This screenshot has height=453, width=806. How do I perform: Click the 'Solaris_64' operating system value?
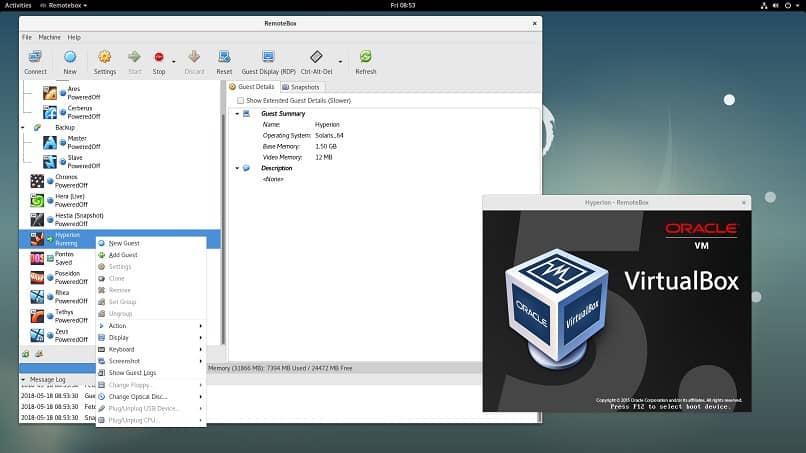pyautogui.click(x=329, y=136)
